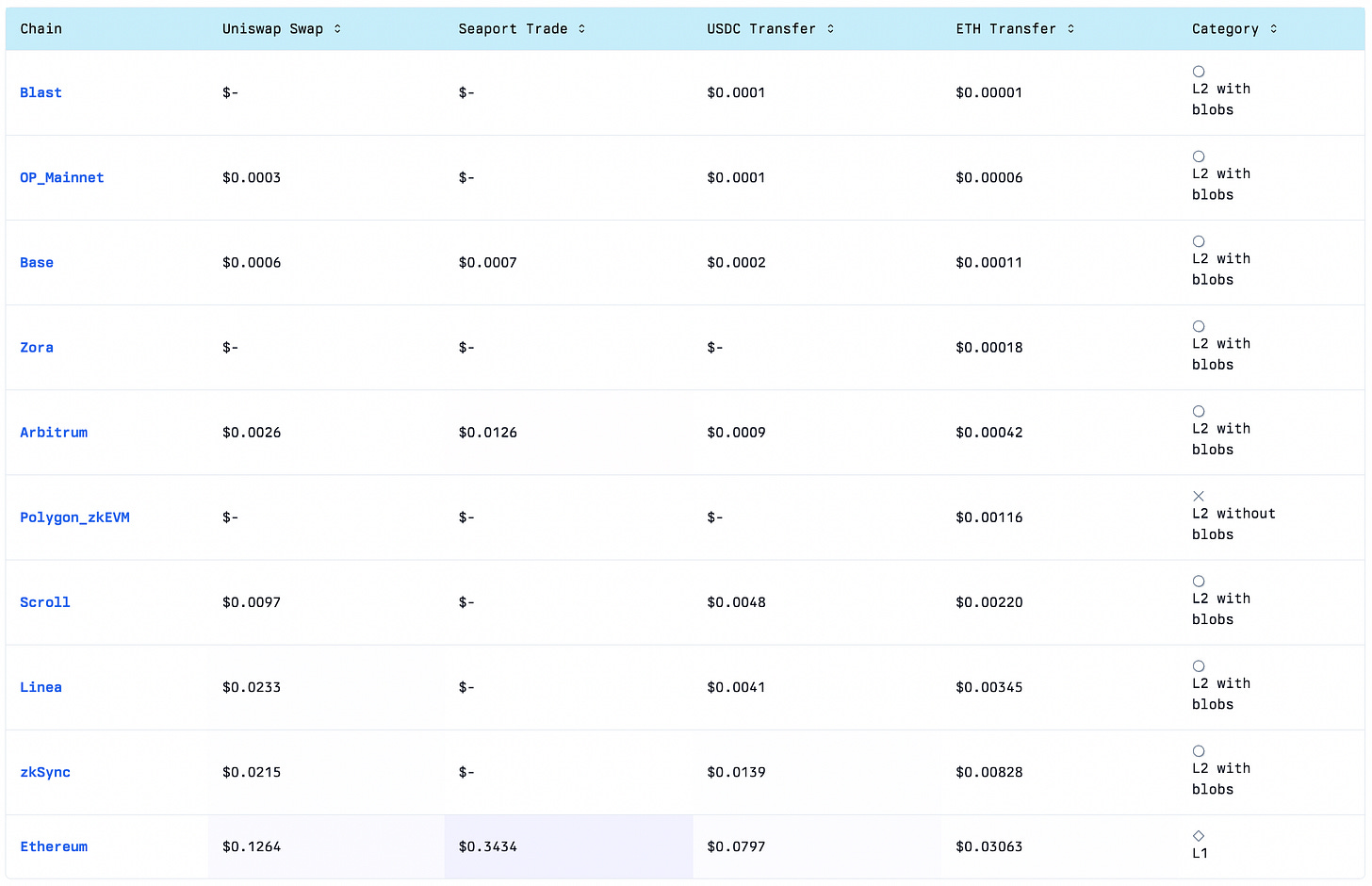This screenshot has width=1372, height=886.
Task: Select the $0.0026 Uniswap Swap cell
Action: (326, 432)
